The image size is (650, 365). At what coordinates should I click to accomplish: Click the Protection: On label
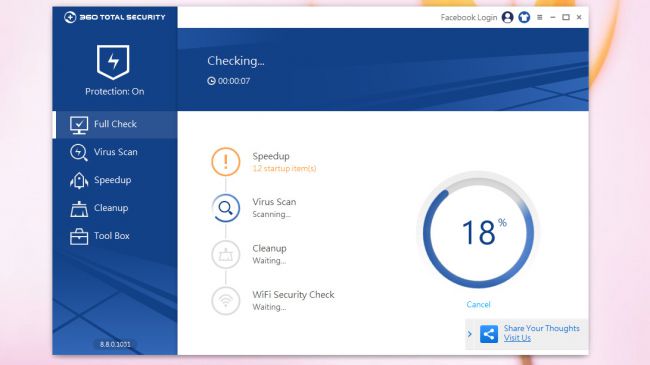point(115,91)
